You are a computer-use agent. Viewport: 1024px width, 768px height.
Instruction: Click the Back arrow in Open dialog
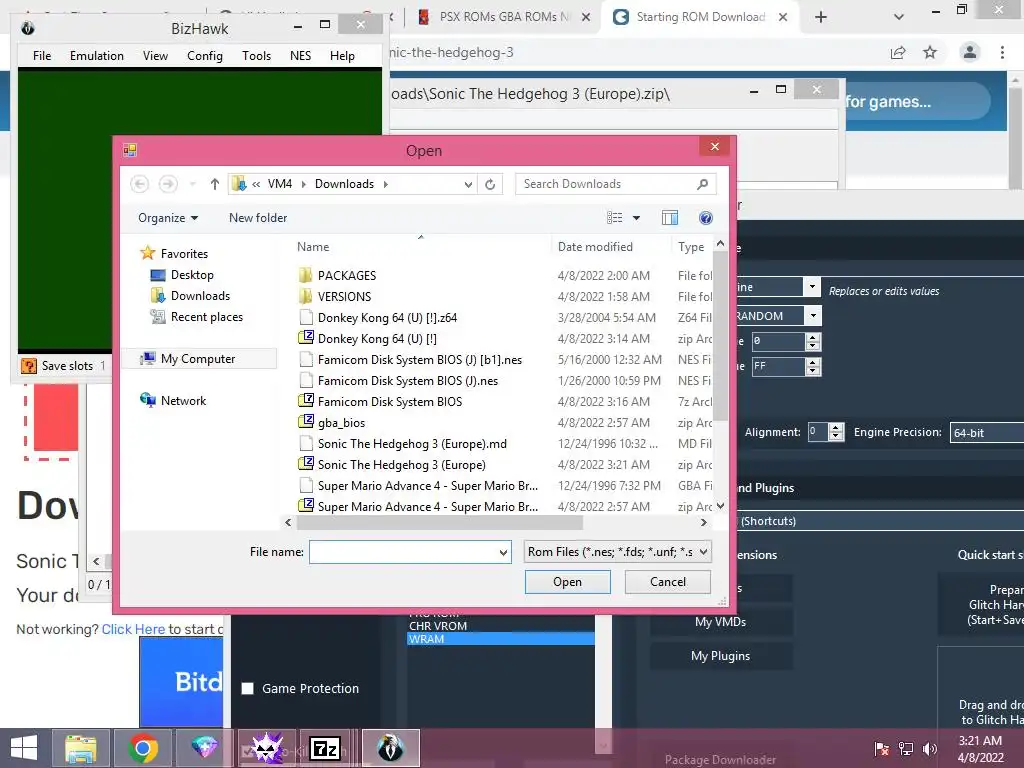(x=140, y=184)
